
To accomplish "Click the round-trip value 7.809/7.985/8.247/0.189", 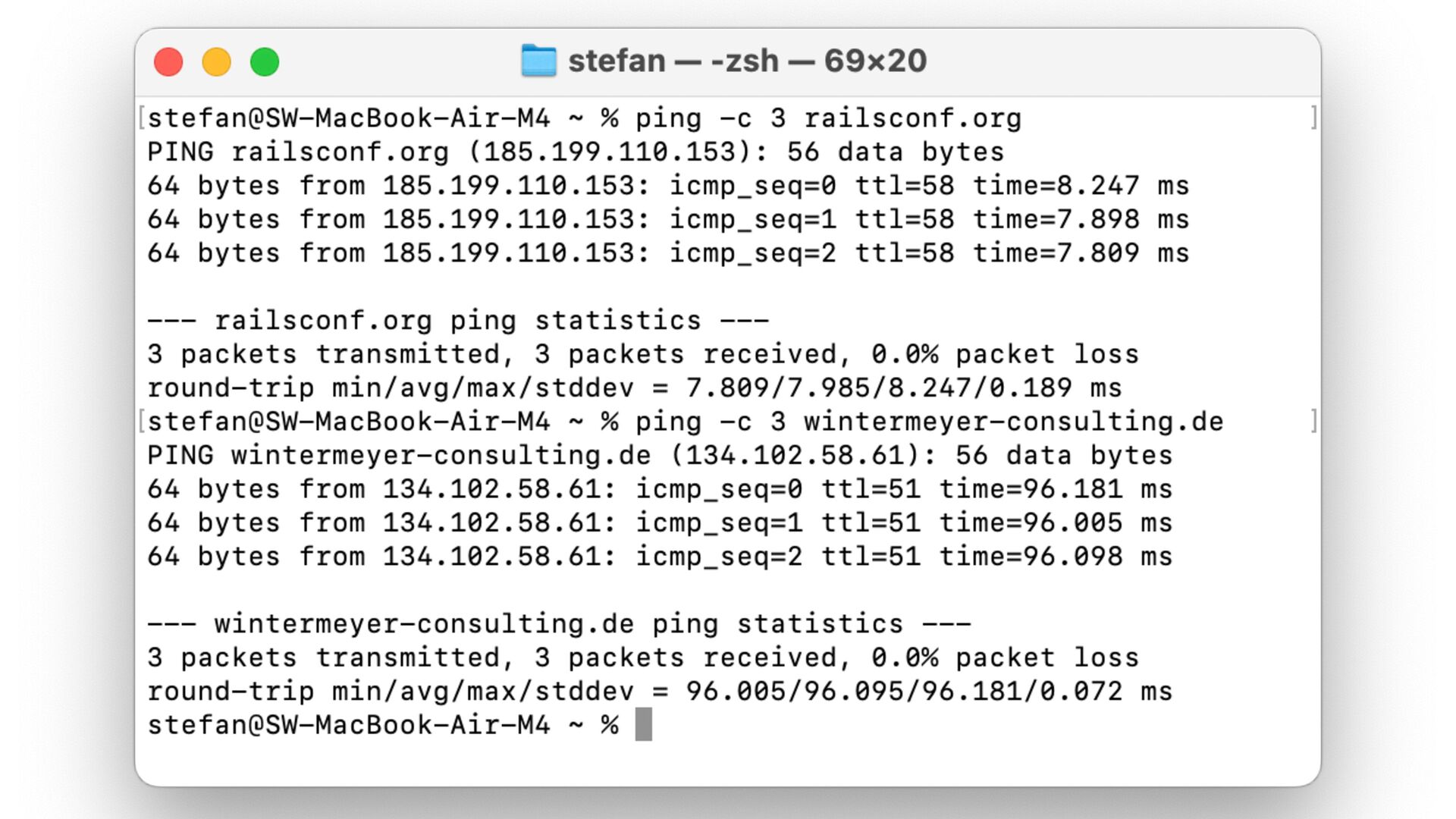I will pos(879,388).
